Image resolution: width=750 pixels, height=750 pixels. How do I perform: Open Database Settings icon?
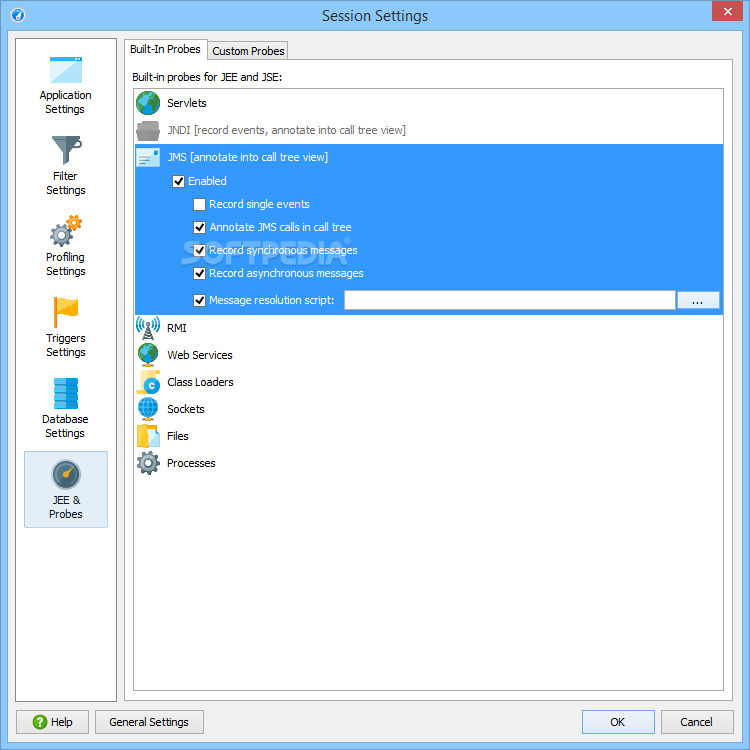(66, 393)
